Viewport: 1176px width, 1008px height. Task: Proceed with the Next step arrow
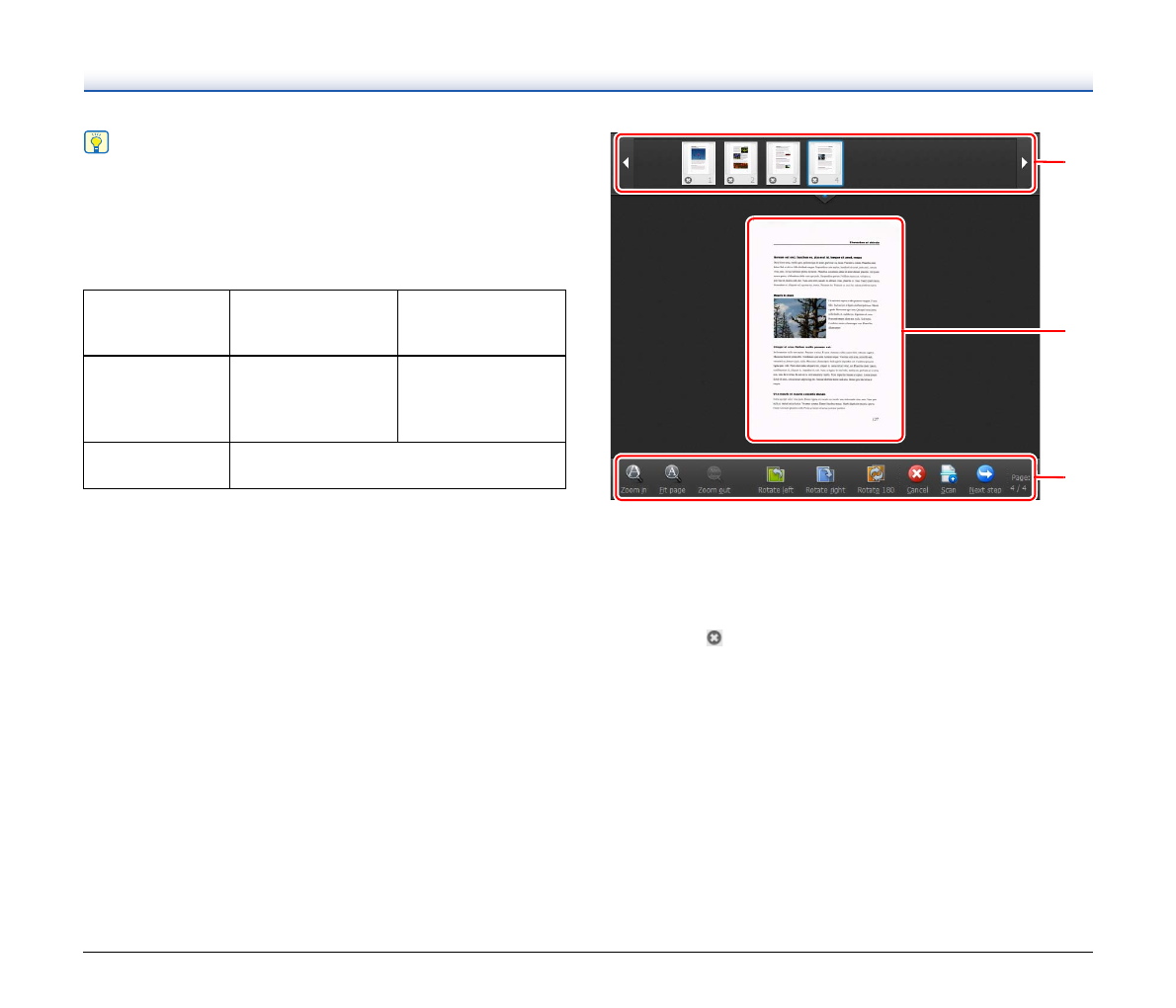pyautogui.click(x=984, y=474)
